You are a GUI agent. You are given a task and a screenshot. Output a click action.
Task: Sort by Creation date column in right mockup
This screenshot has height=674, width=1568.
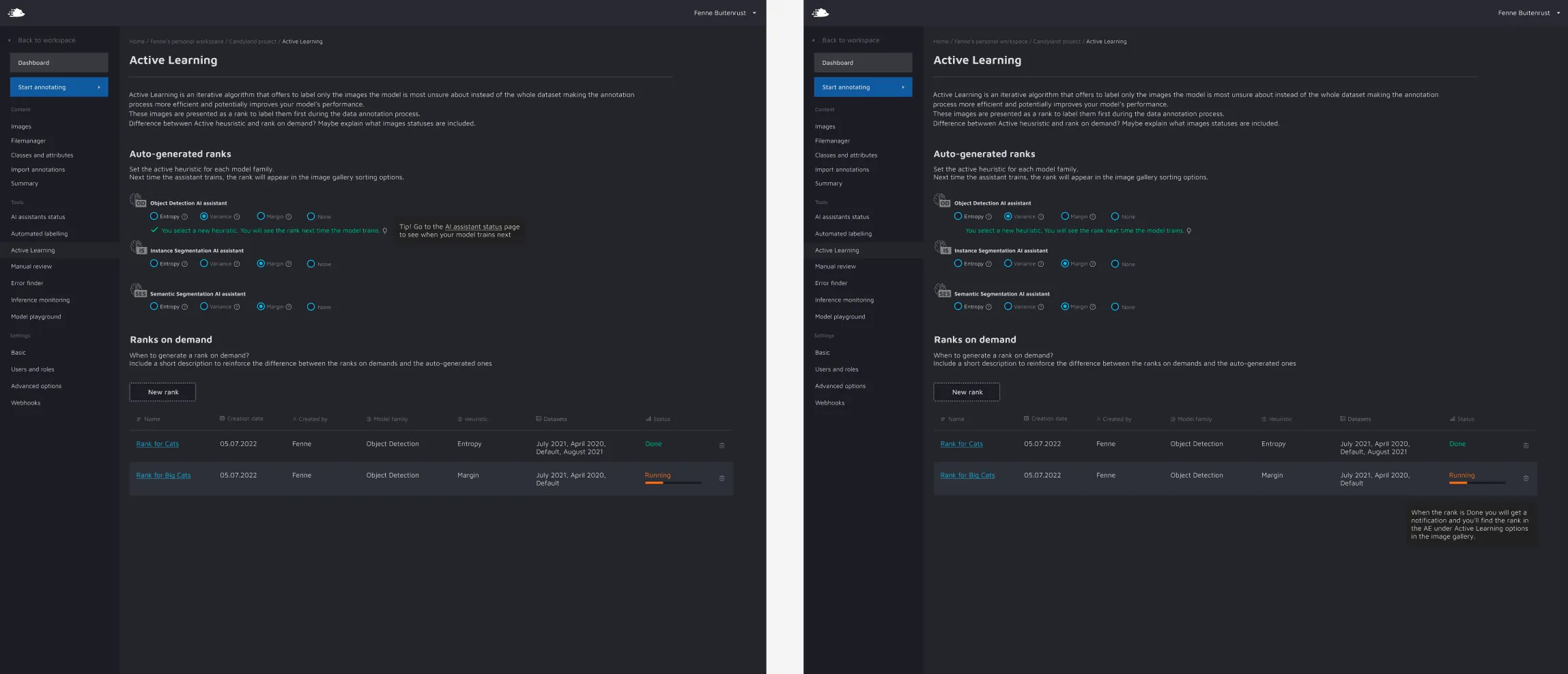coord(1049,419)
